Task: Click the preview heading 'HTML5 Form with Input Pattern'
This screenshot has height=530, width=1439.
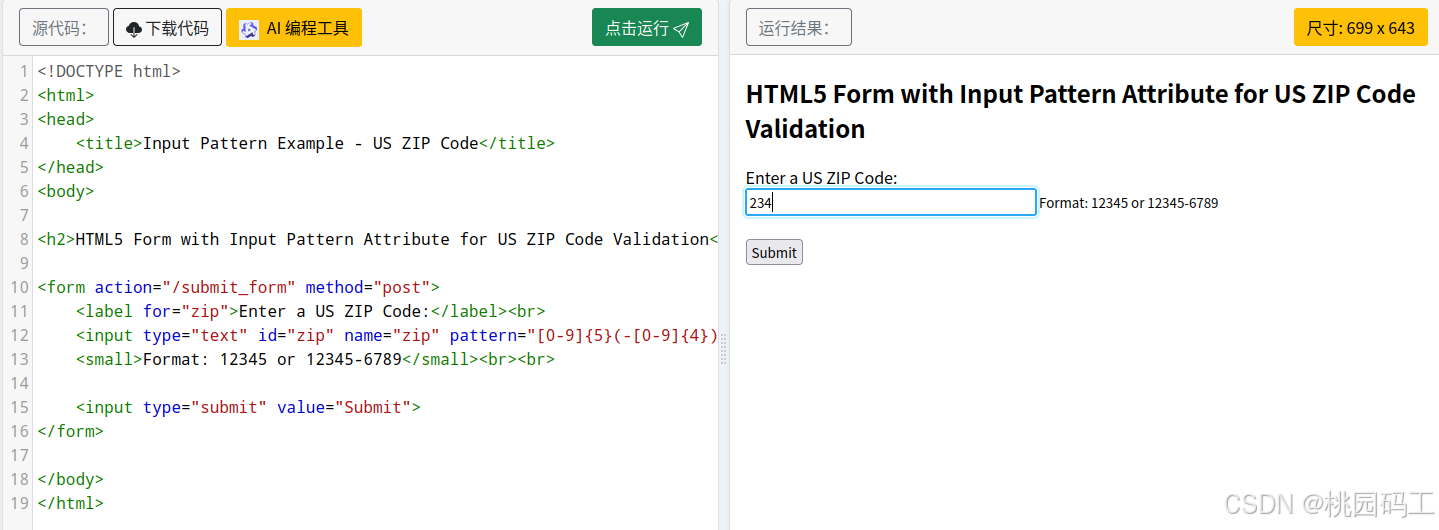Action: tap(1081, 111)
